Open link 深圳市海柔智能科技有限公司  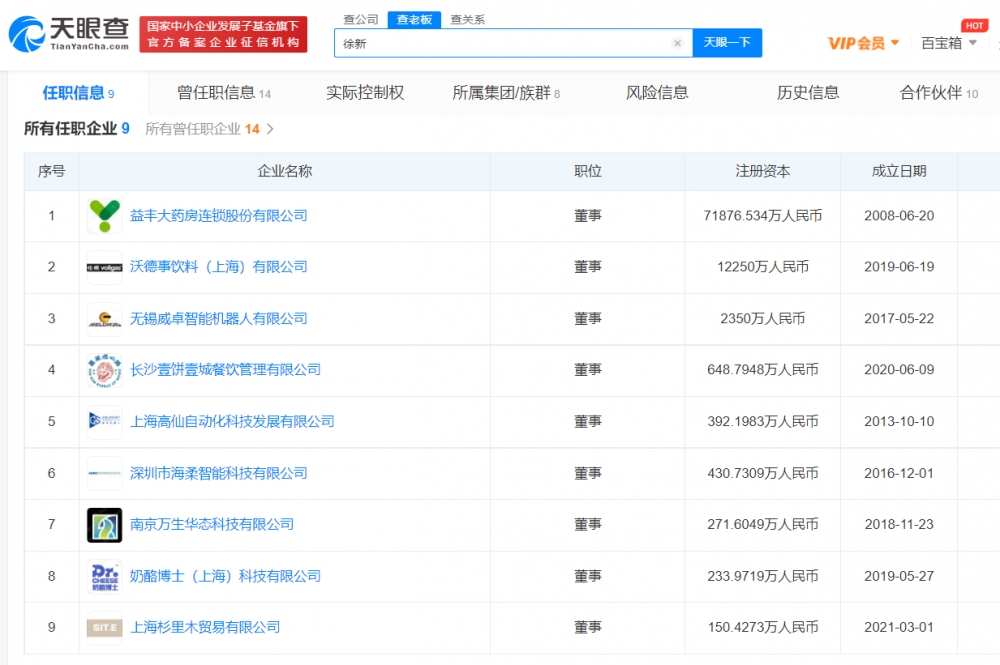pyautogui.click(x=219, y=473)
